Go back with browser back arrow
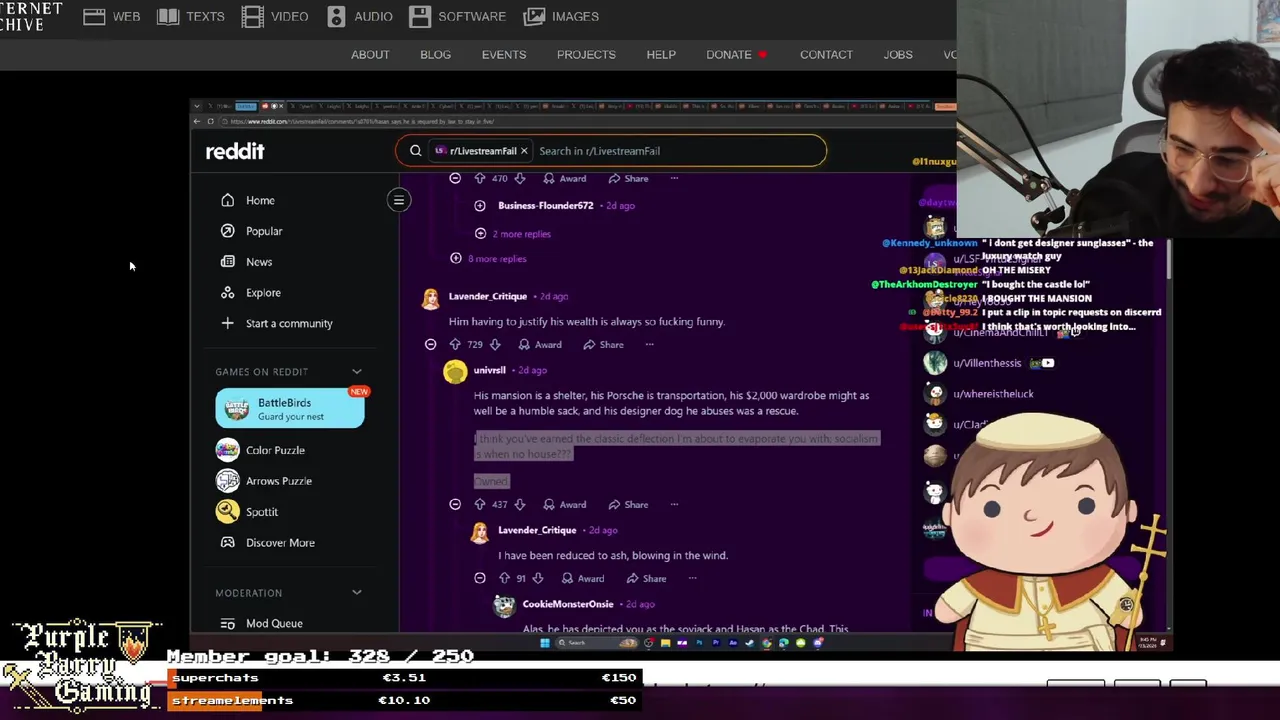Screen dimensions: 1280x720 [197, 121]
